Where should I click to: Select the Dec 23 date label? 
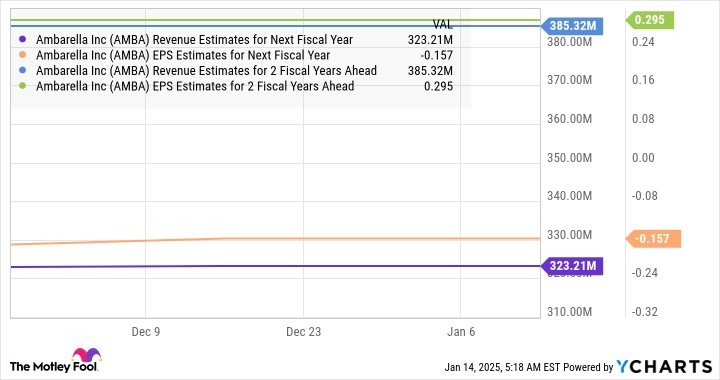303,332
